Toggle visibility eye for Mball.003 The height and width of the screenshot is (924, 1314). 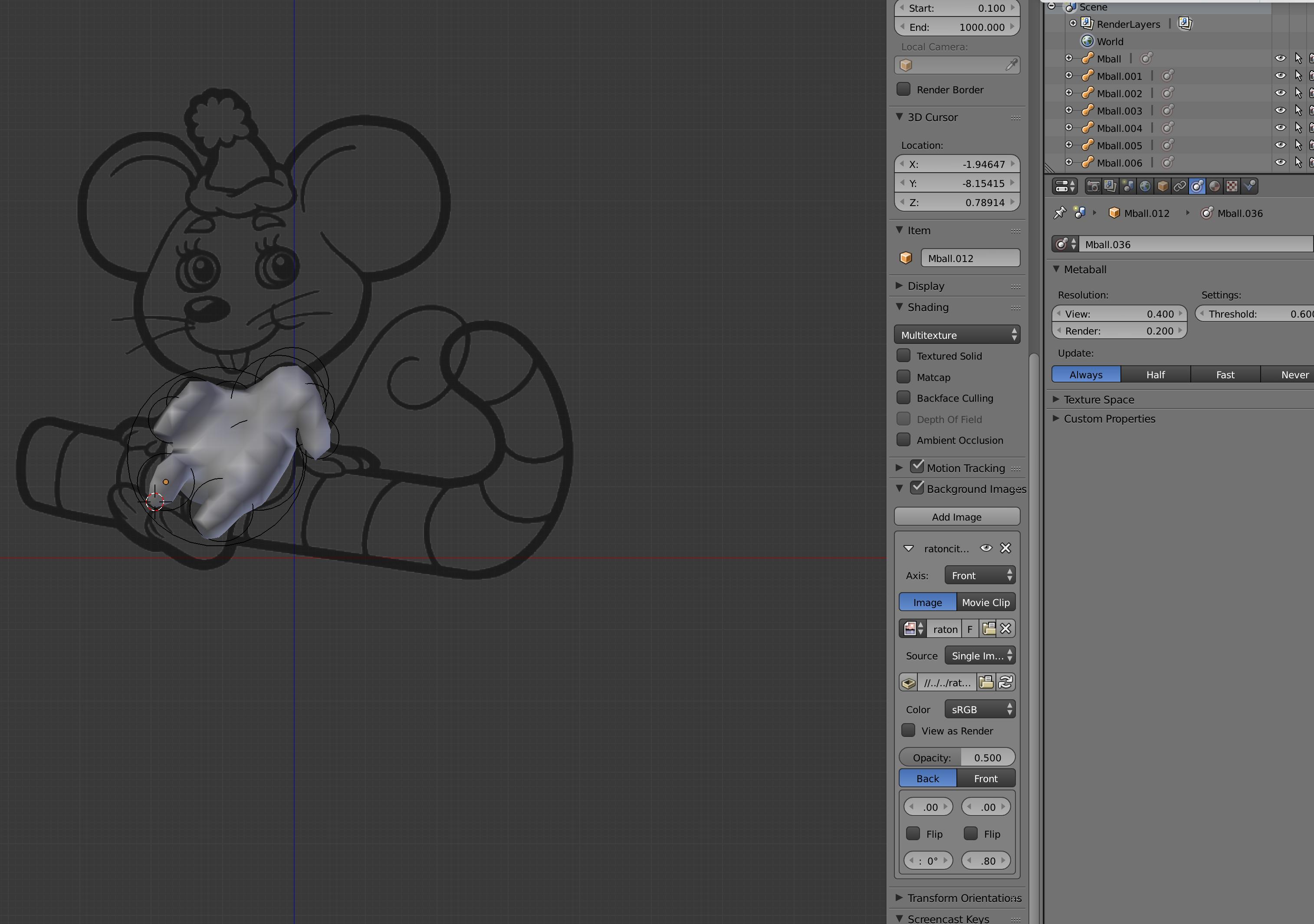[1280, 111]
